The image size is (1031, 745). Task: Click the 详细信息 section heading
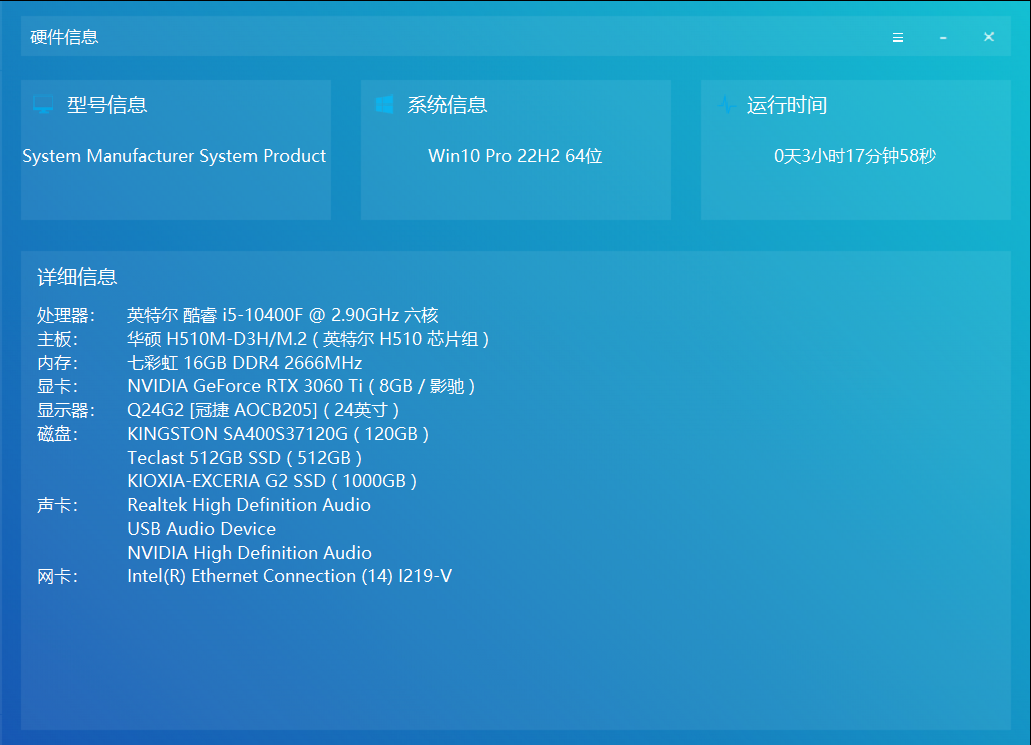[x=78, y=277]
